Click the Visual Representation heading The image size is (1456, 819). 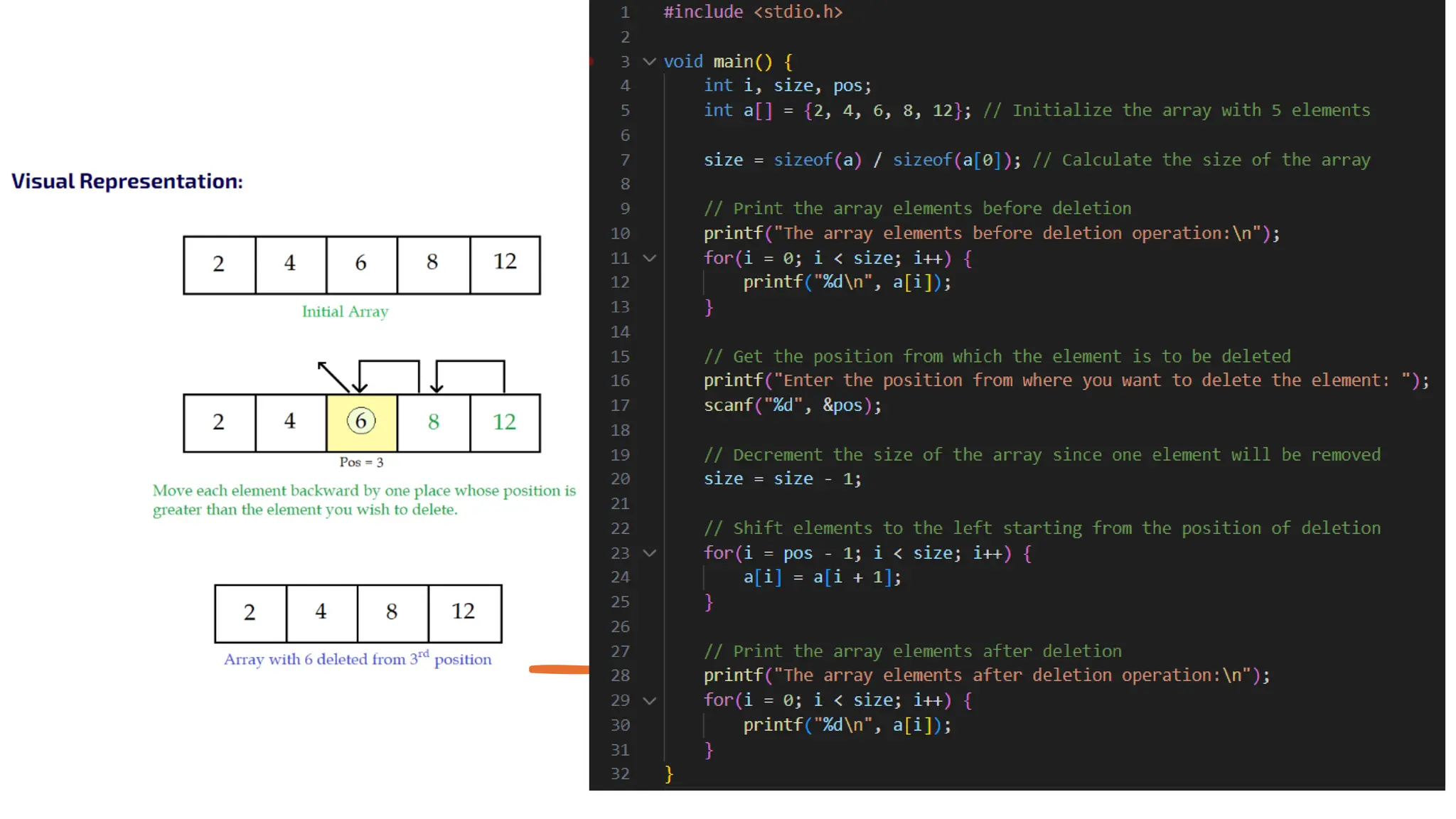127,181
